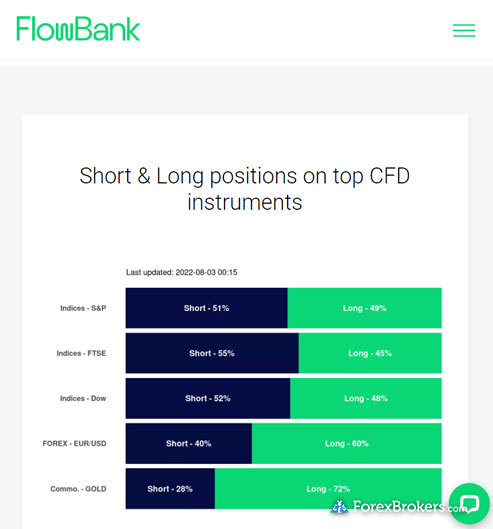Click the GOLD Short 28% bar

tap(170, 489)
